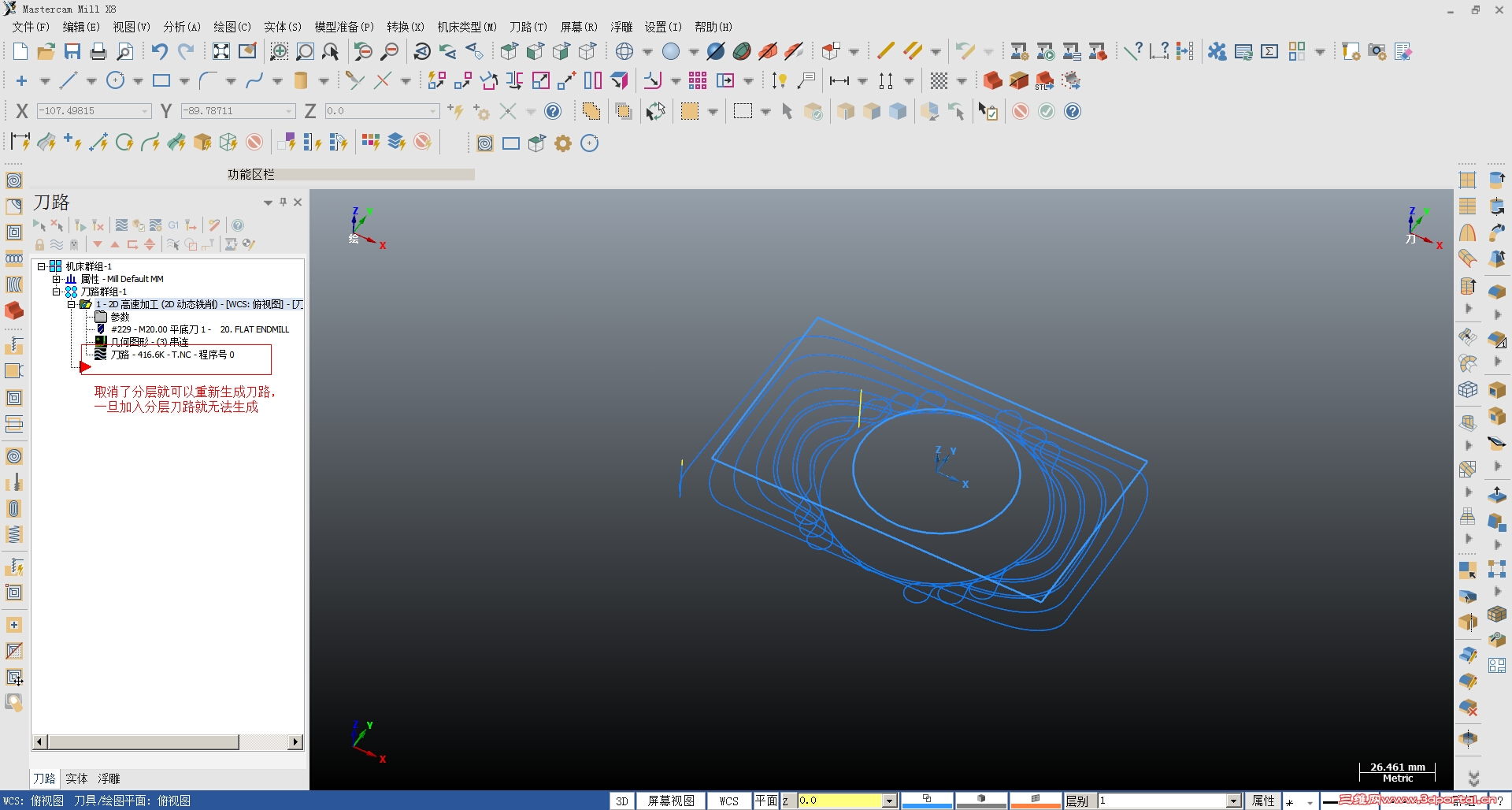The image size is (1512, 810).
Task: Click the gear icon in the bottom toolbar
Action: click(x=563, y=143)
